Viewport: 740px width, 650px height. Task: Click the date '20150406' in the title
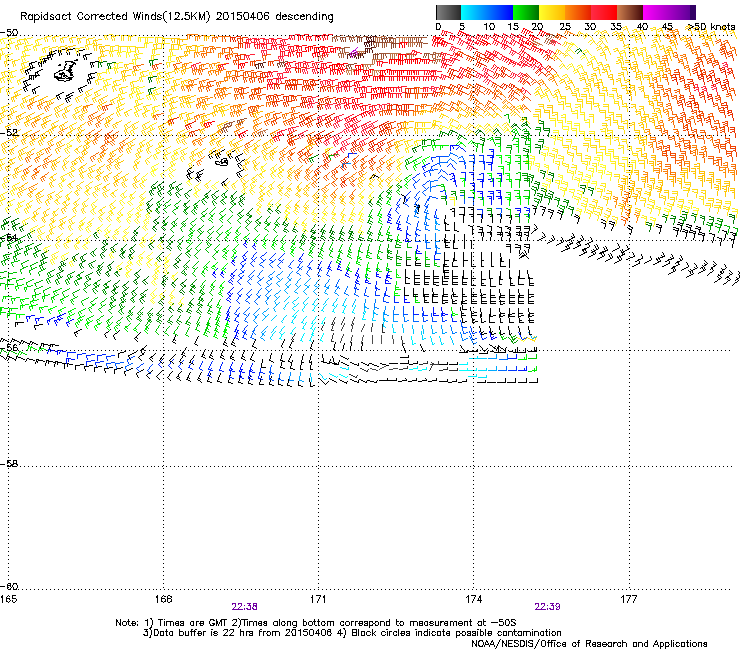(x=243, y=17)
